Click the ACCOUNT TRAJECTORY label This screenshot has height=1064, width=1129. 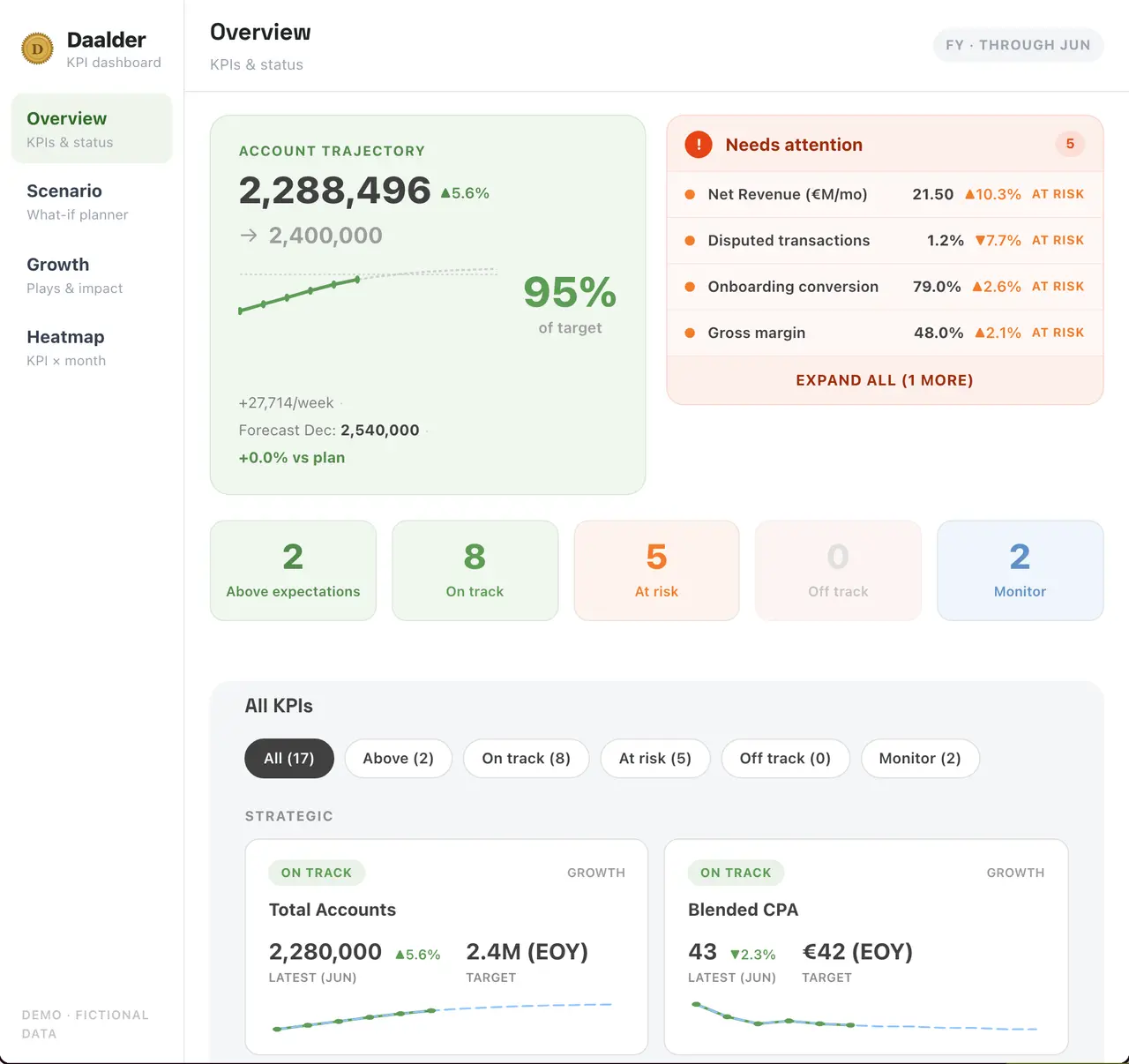coord(332,151)
